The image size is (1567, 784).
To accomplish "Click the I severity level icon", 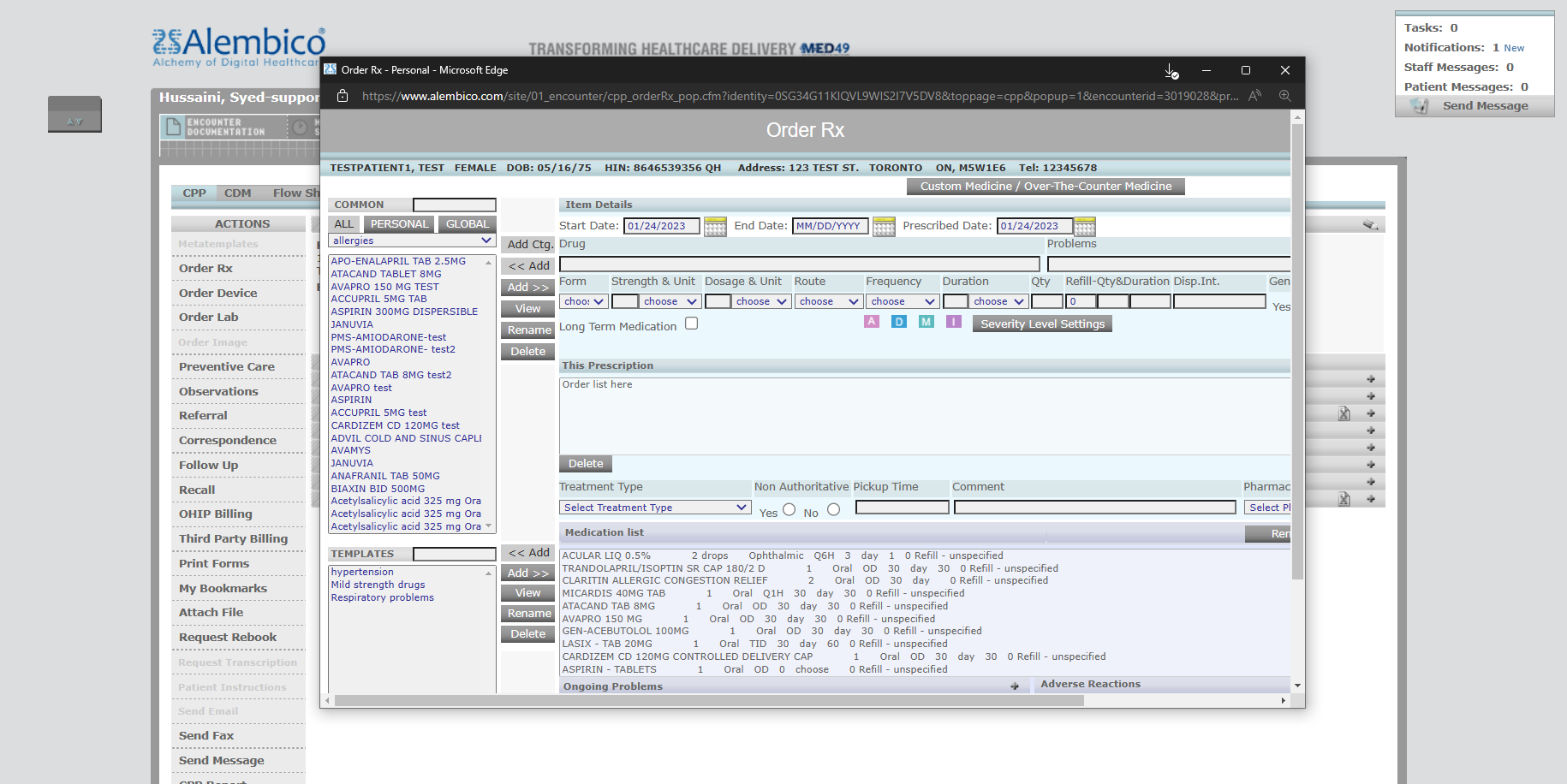I will pyautogui.click(x=954, y=321).
